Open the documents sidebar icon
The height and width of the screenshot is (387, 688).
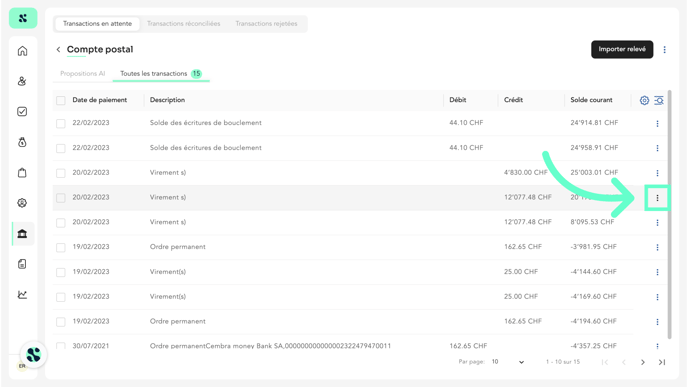click(22, 264)
